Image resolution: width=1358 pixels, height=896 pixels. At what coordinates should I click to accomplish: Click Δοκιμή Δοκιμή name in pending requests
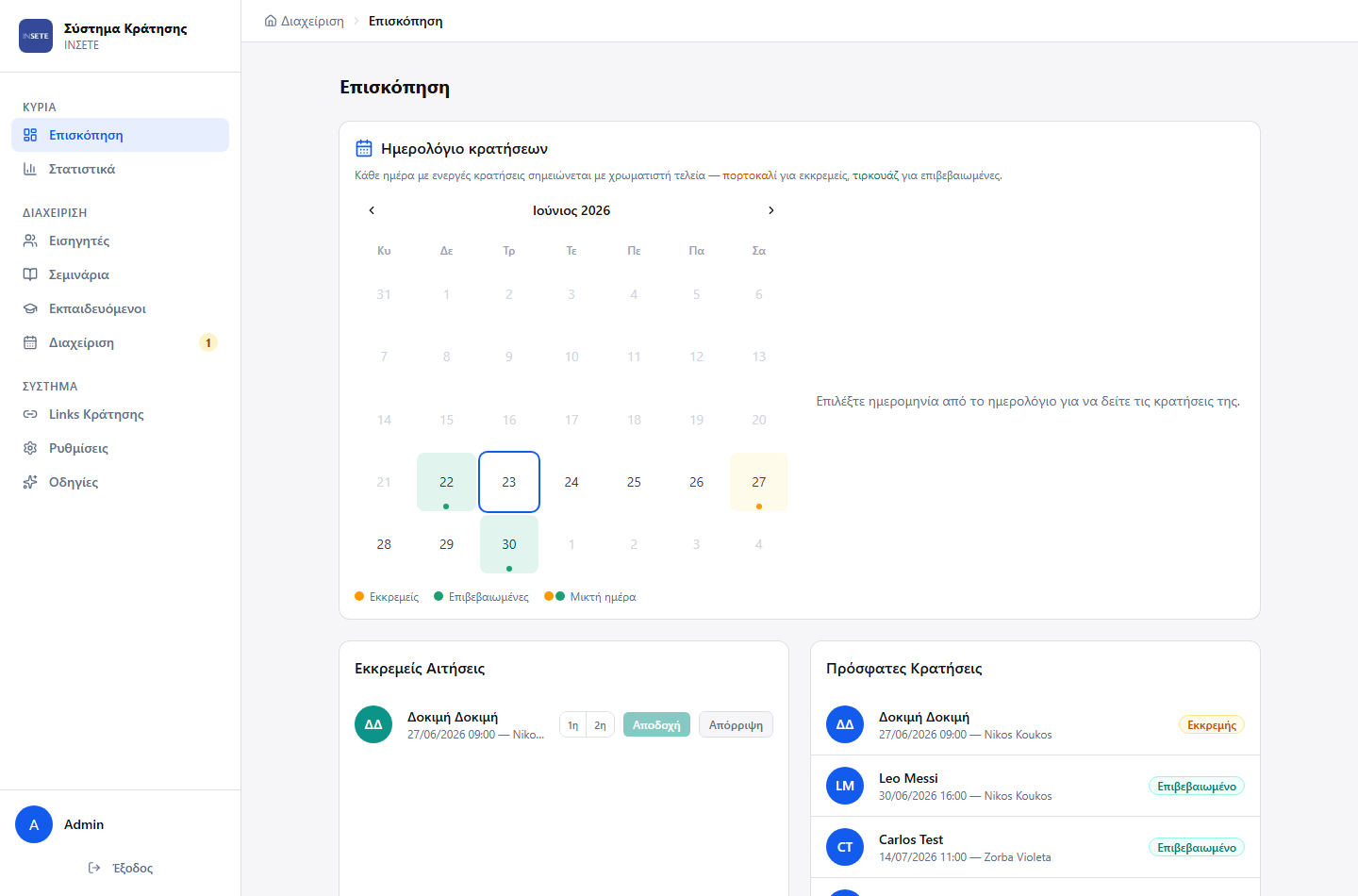pyautogui.click(x=453, y=717)
